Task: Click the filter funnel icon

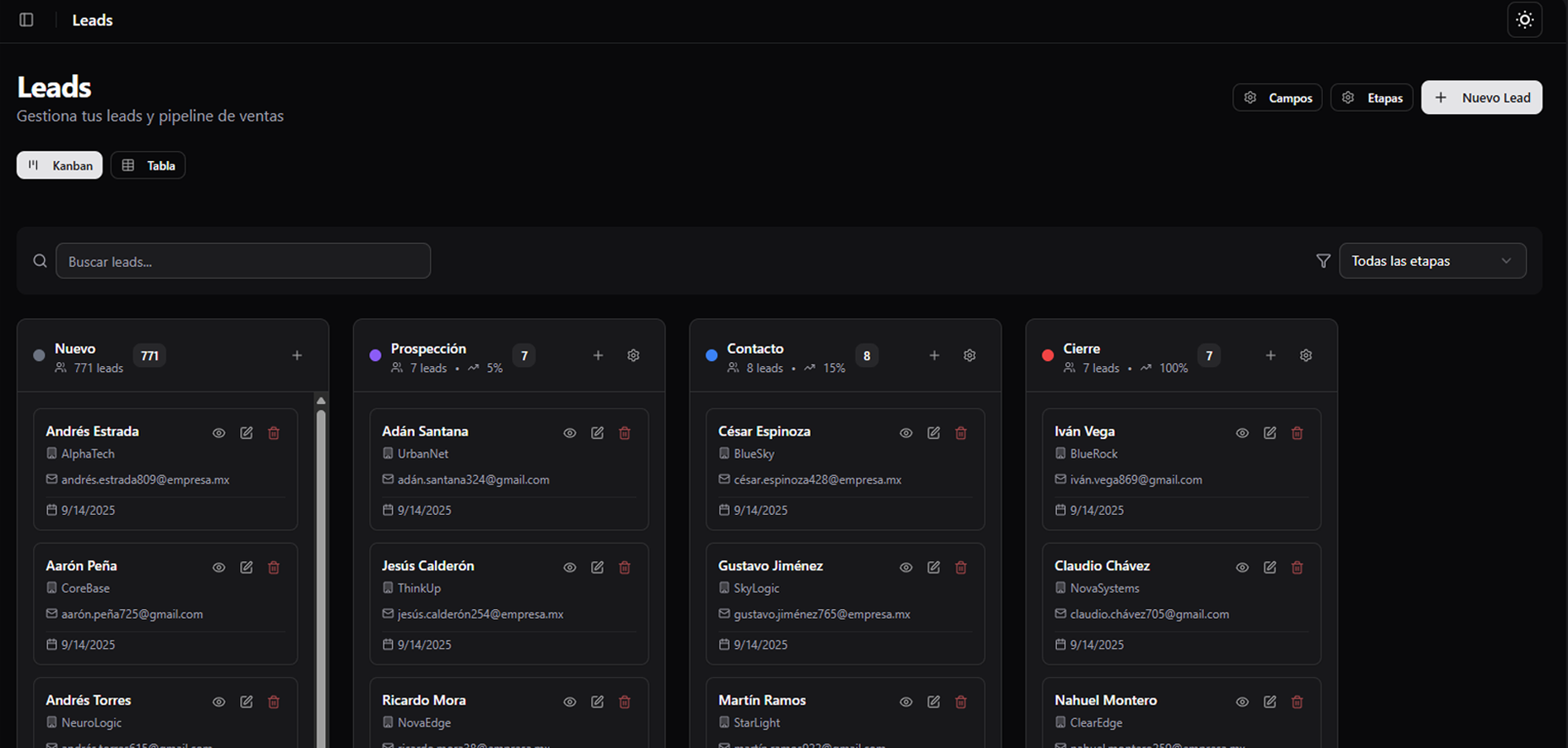Action: [1323, 261]
